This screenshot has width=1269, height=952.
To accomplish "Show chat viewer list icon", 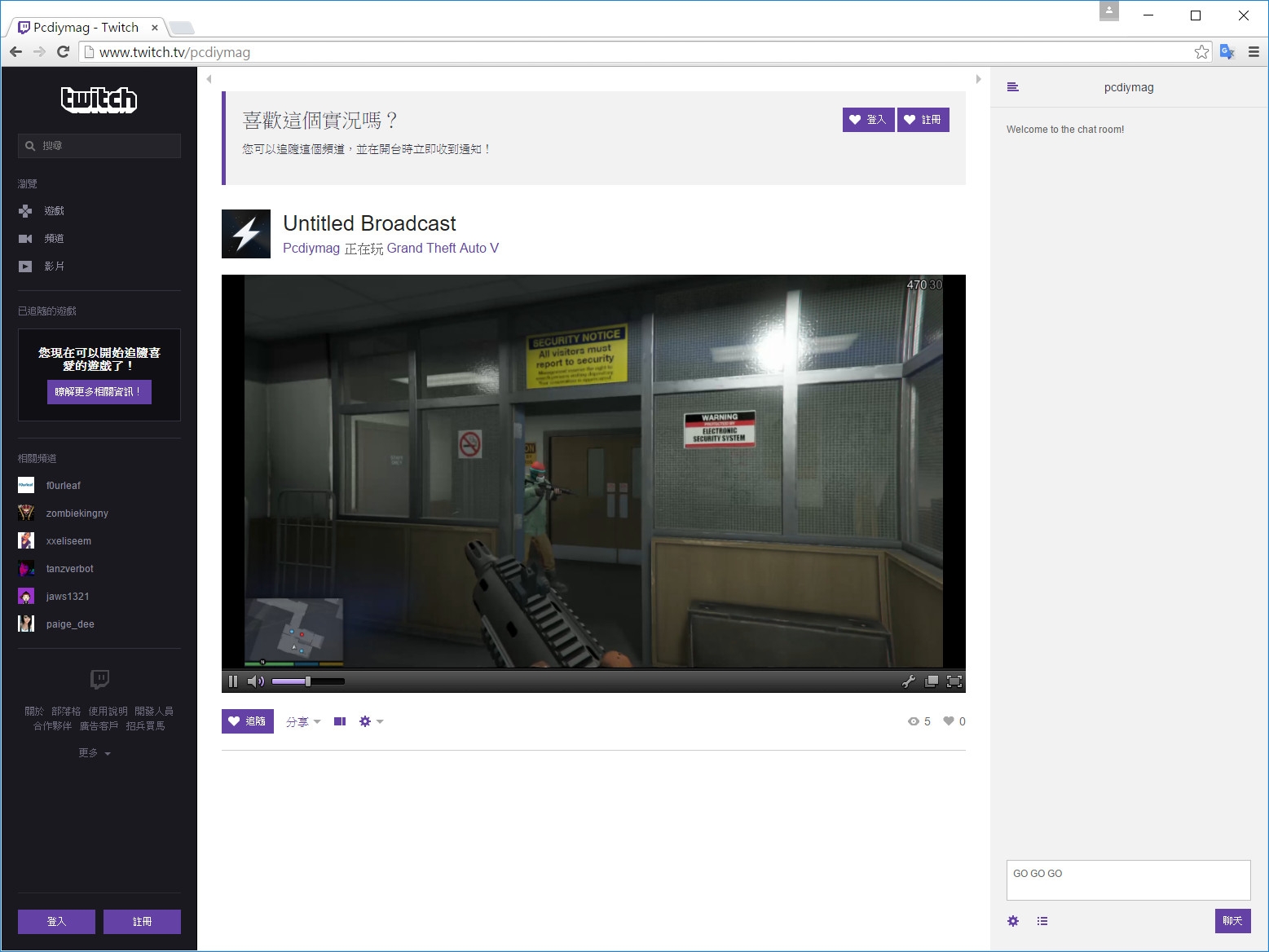I will coord(1042,921).
